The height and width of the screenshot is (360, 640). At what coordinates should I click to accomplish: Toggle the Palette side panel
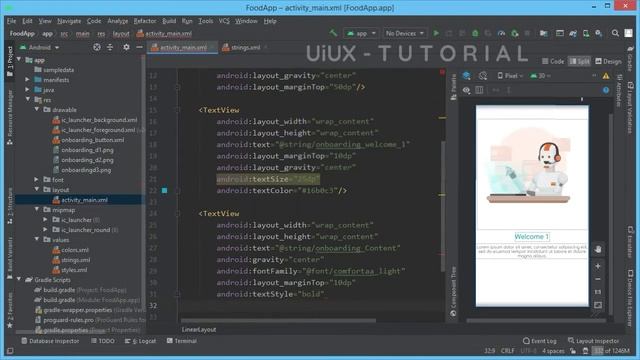click(453, 87)
